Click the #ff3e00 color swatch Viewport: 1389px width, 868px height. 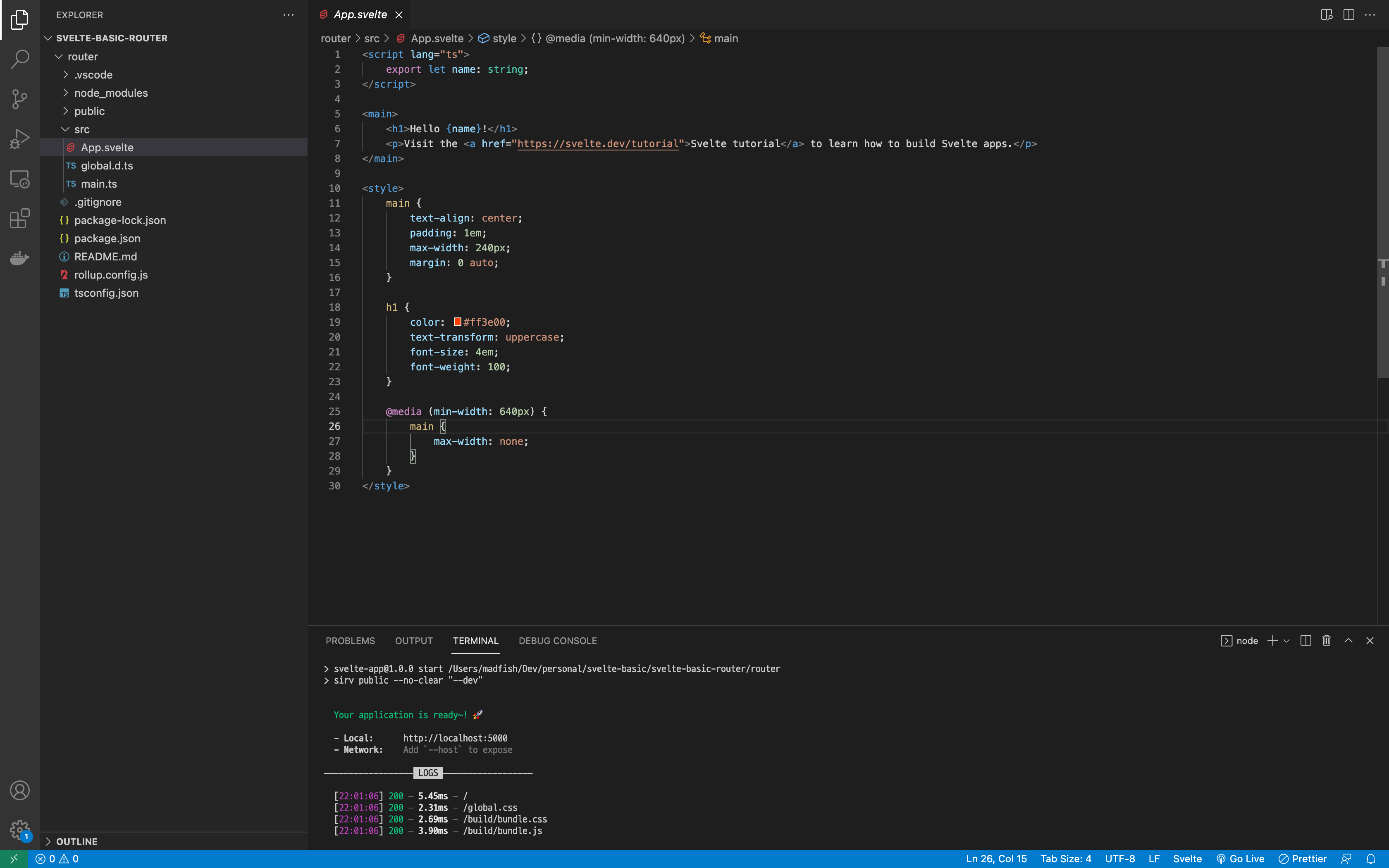pos(458,322)
